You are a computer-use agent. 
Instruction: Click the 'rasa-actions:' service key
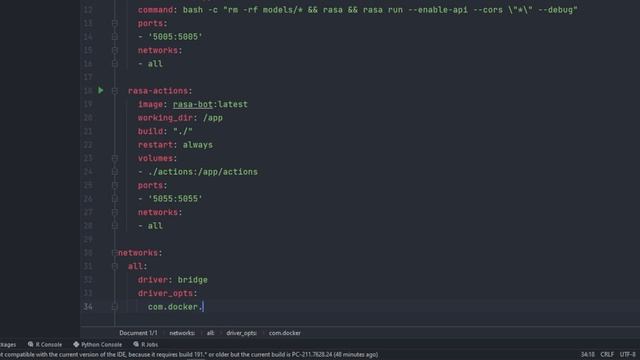coord(160,91)
